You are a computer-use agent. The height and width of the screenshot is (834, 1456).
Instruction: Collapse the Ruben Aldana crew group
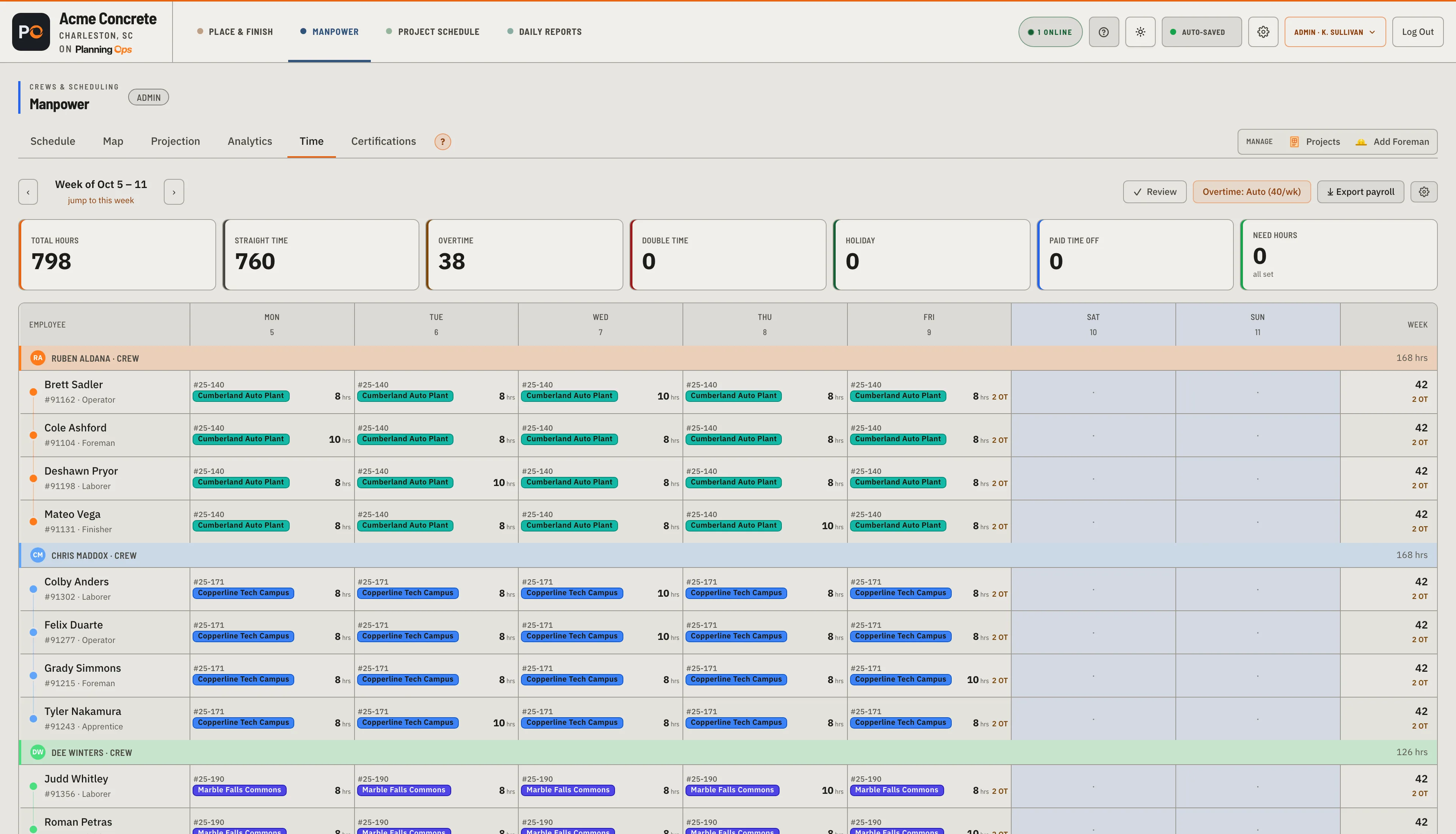(728, 358)
